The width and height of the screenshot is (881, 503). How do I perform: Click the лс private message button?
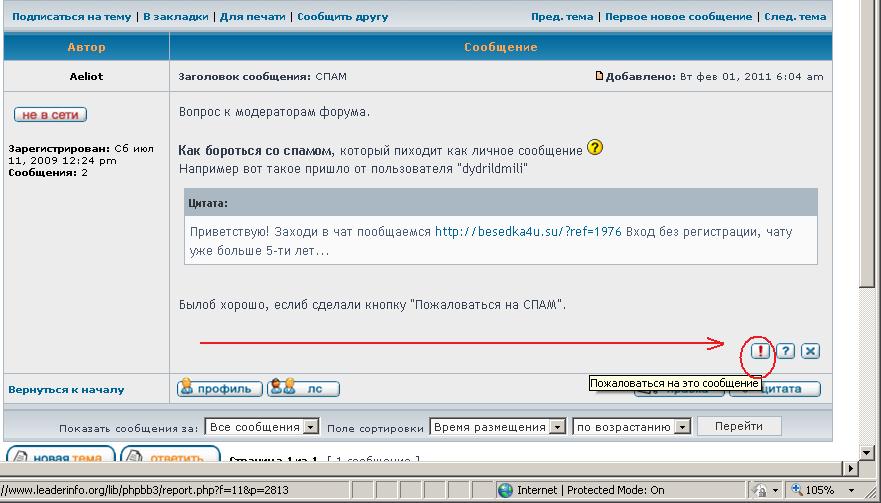coord(303,388)
